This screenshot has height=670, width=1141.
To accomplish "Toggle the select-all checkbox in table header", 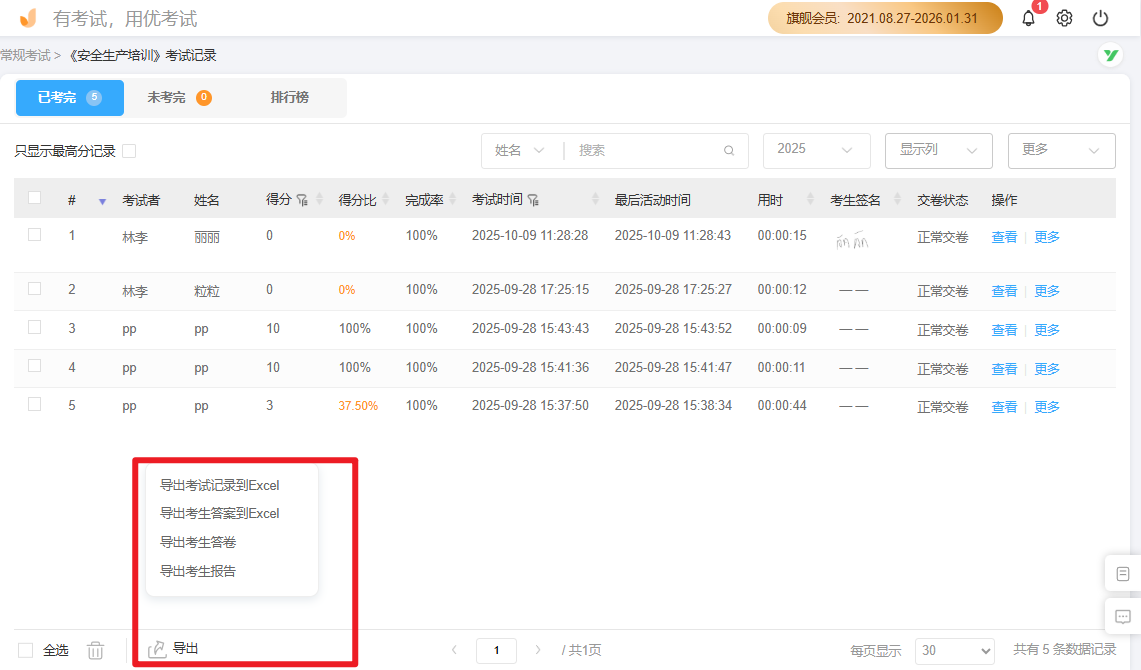I will pyautogui.click(x=34, y=199).
